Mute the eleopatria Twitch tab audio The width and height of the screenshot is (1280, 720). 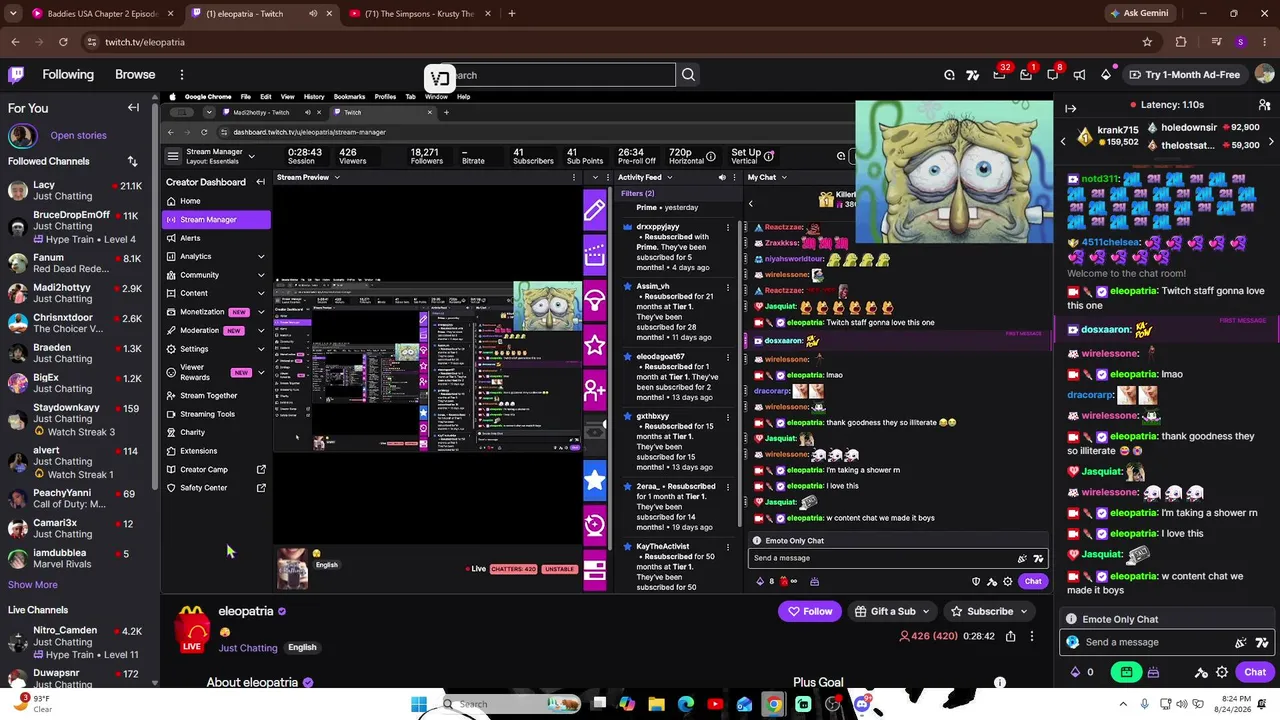tap(313, 14)
